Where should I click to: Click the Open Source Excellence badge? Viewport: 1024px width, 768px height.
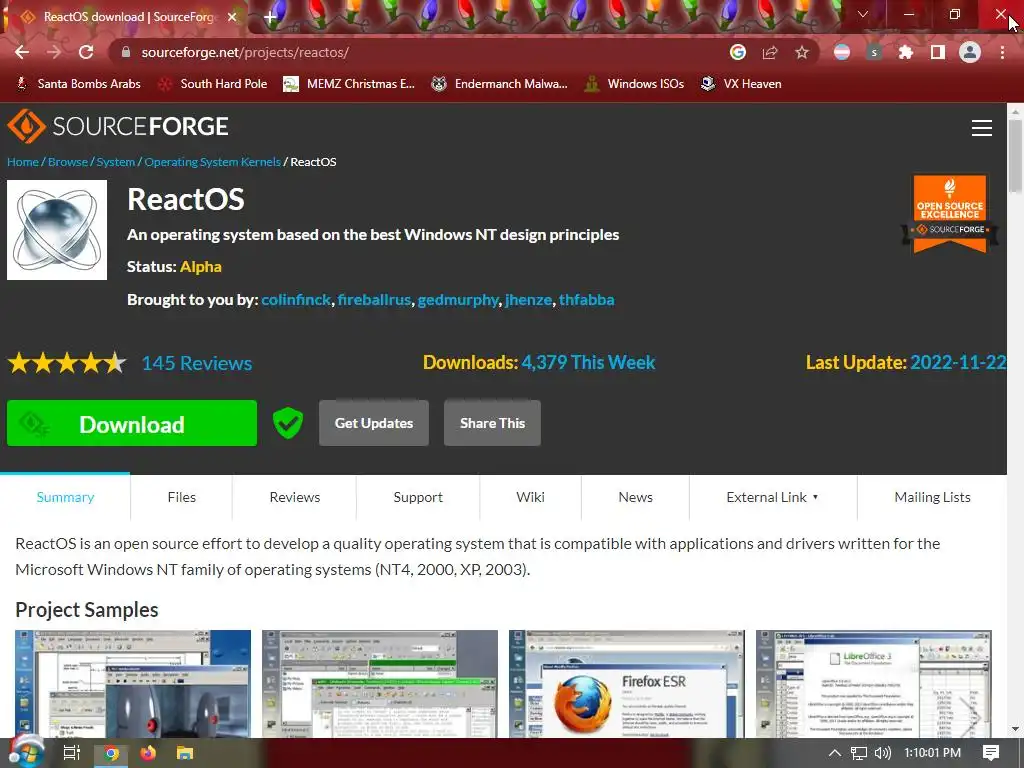click(x=950, y=214)
